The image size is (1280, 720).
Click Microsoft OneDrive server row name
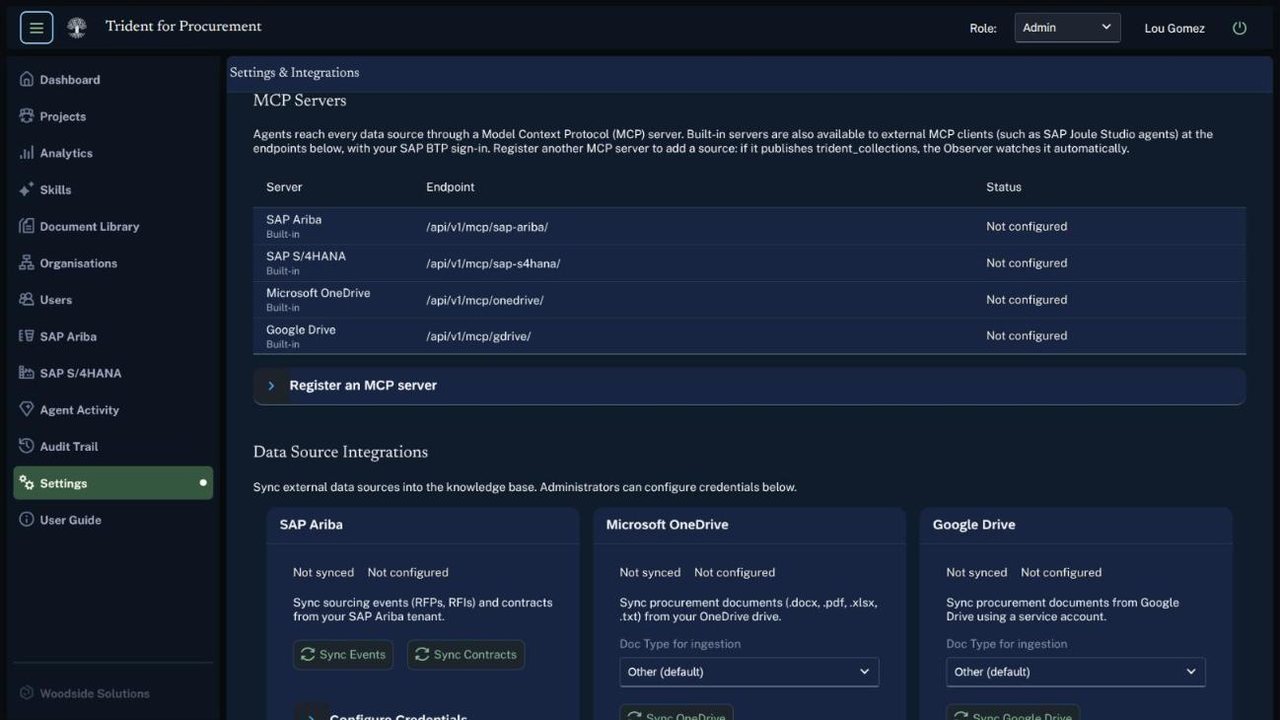point(318,293)
